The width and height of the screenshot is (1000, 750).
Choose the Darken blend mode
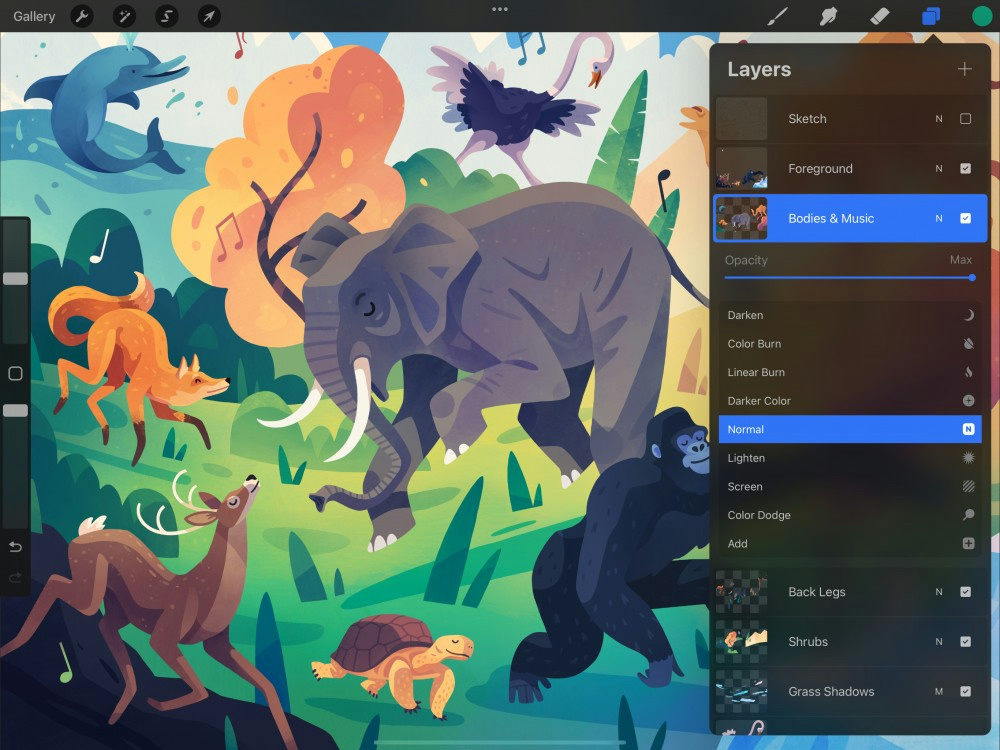click(849, 315)
